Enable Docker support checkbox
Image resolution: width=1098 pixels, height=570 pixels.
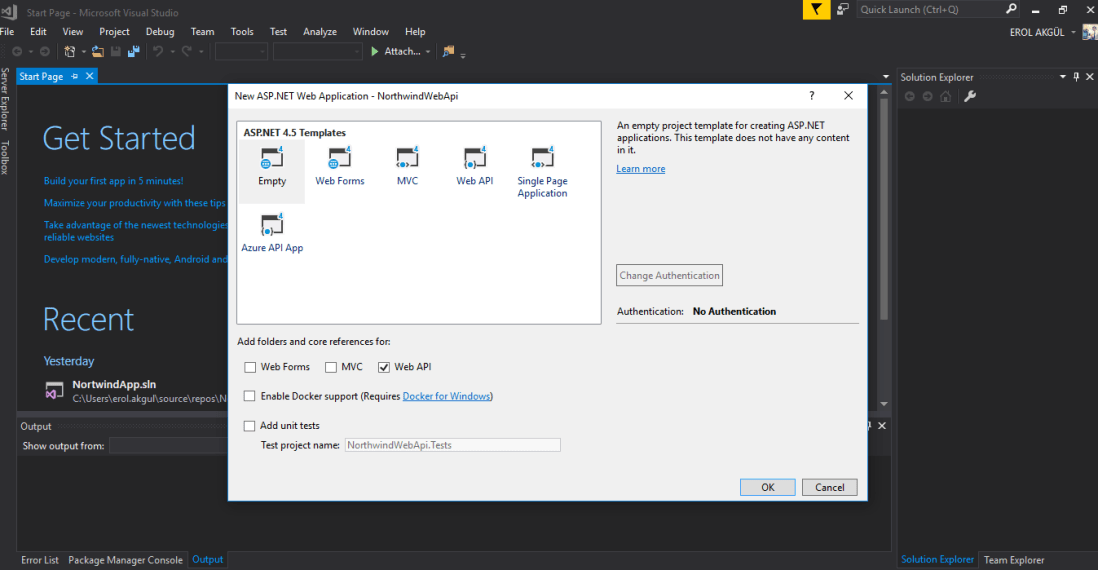pos(250,396)
